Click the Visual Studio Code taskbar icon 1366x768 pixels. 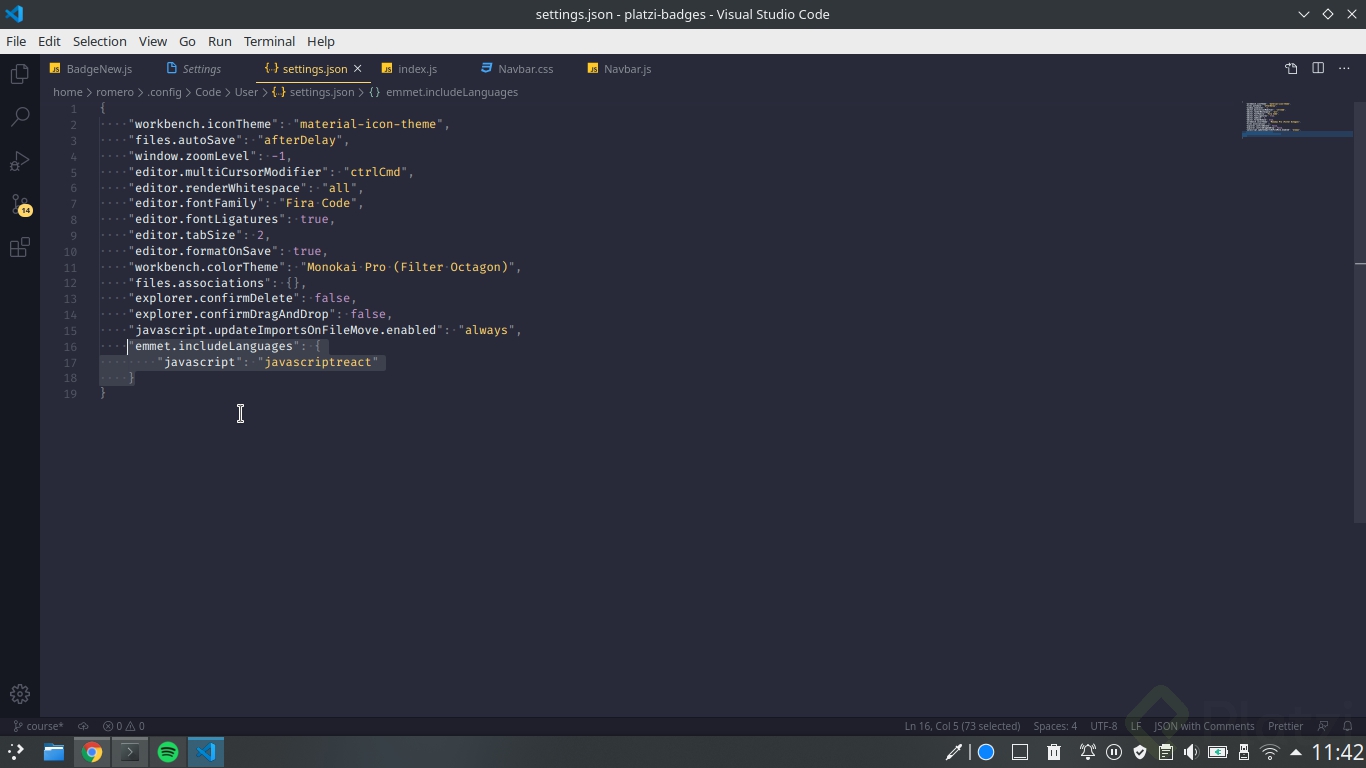click(206, 752)
